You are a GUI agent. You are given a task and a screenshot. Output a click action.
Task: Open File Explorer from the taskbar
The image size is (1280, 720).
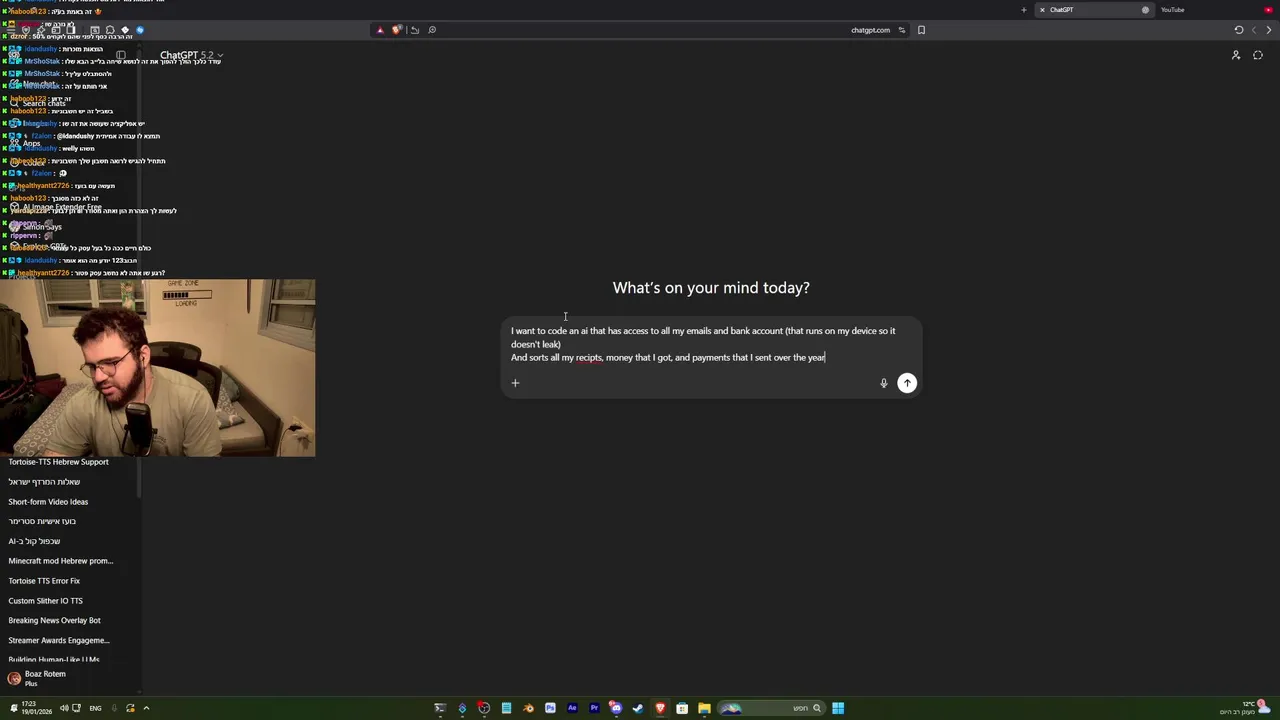[704, 708]
